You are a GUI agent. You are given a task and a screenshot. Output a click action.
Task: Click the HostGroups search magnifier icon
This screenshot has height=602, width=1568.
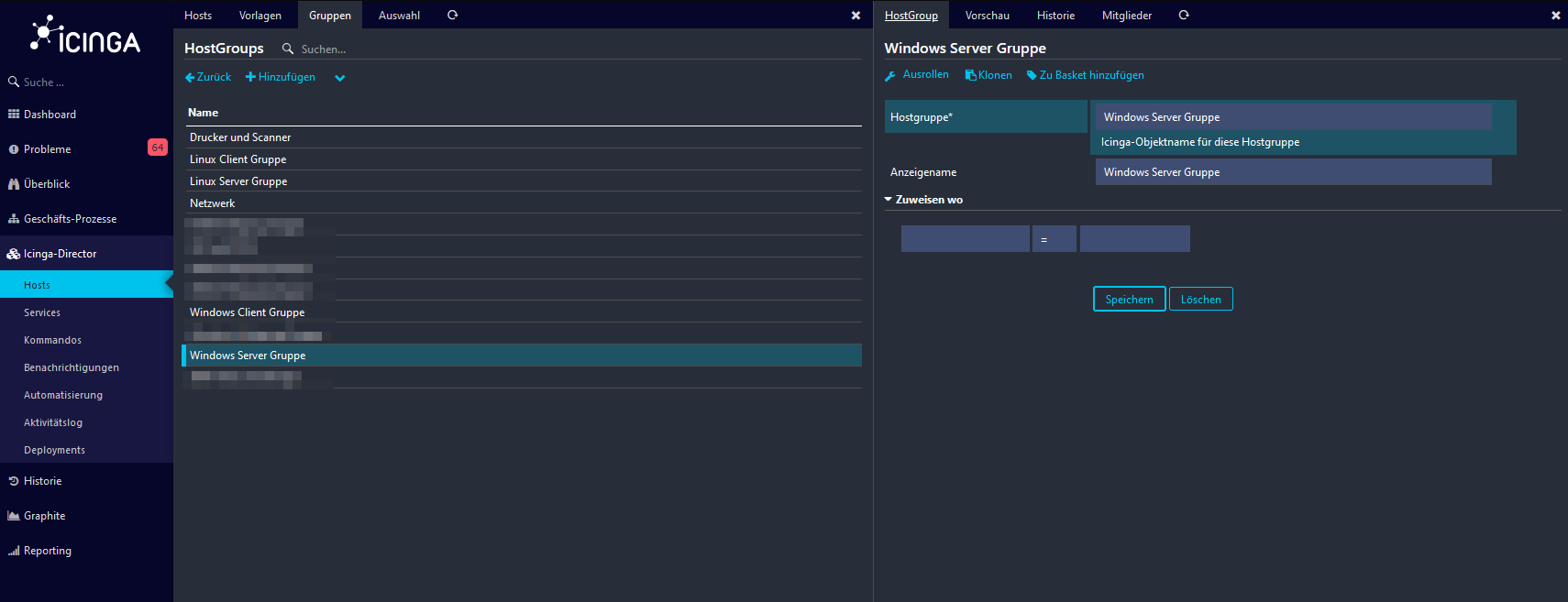point(288,49)
